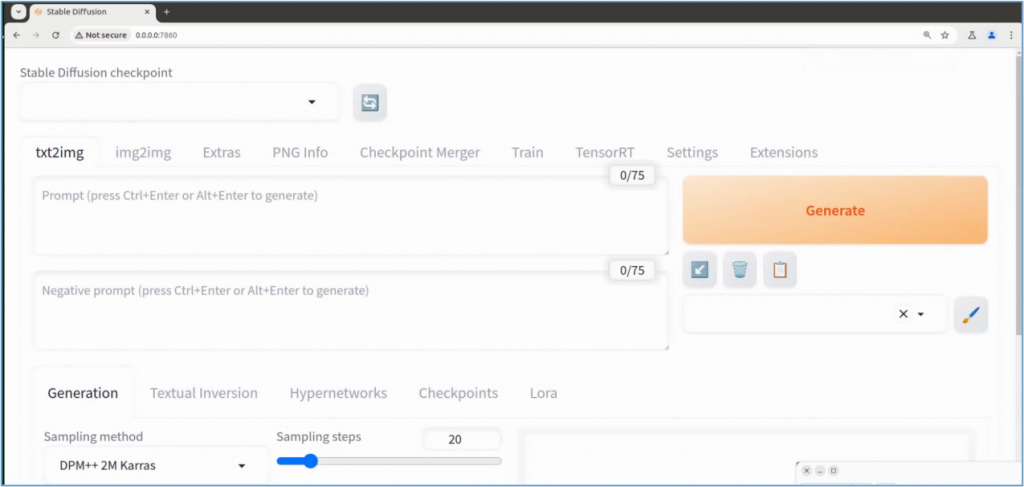Open the Extensions tab

coord(784,153)
